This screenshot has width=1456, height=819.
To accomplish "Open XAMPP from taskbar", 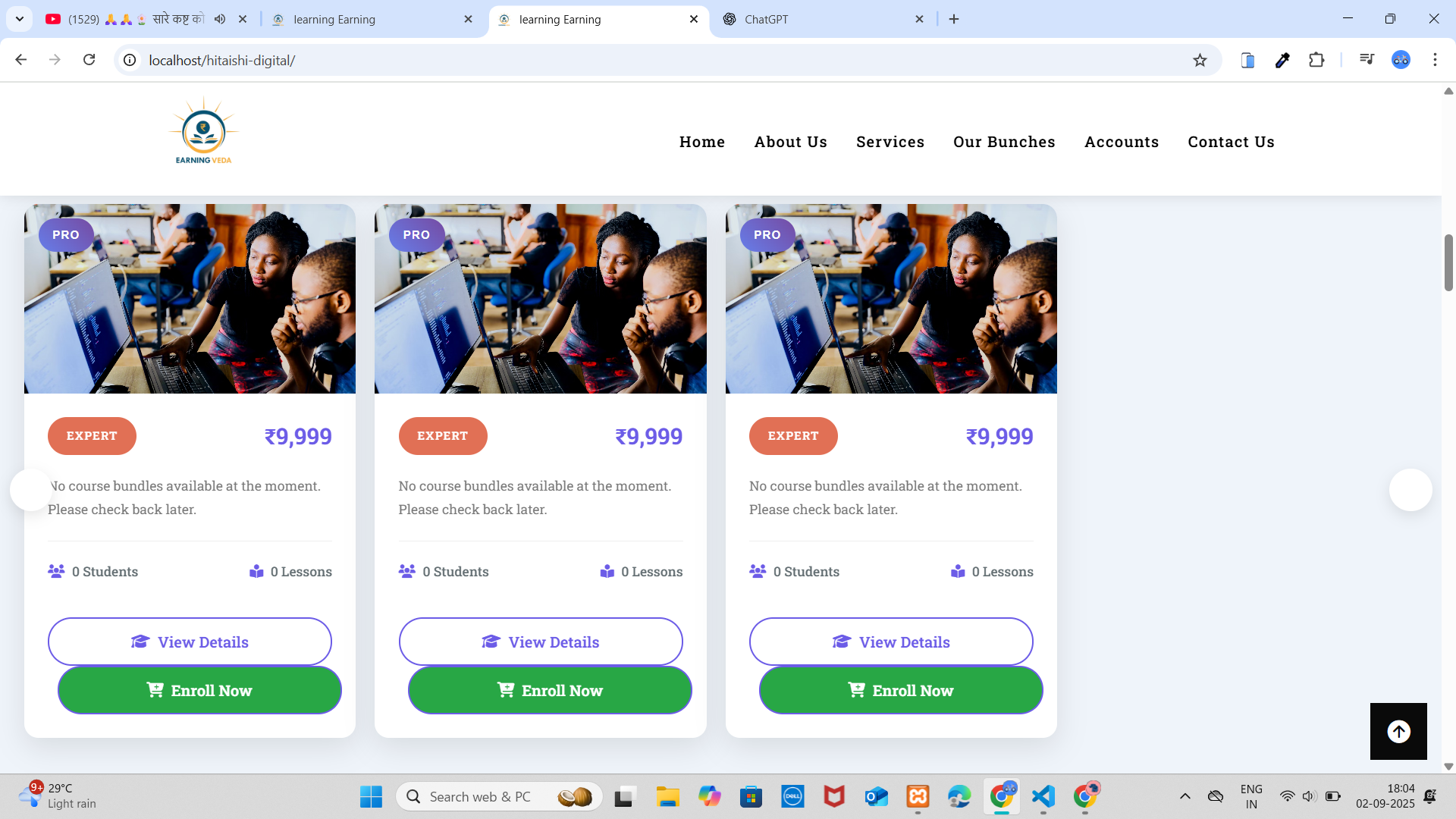I will pos(918,796).
